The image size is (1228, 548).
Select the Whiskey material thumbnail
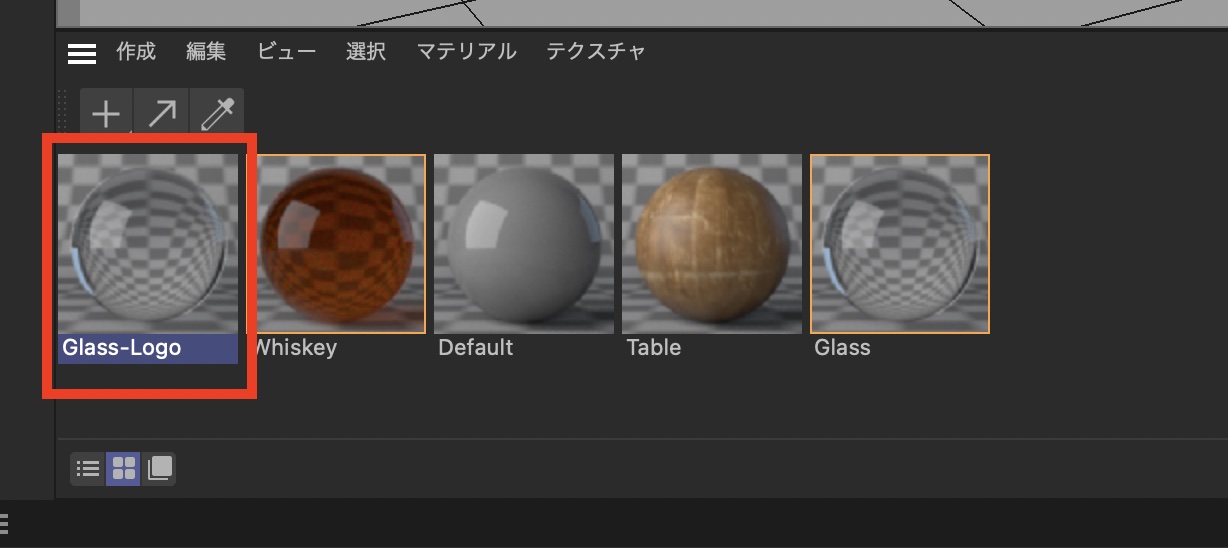click(x=342, y=243)
